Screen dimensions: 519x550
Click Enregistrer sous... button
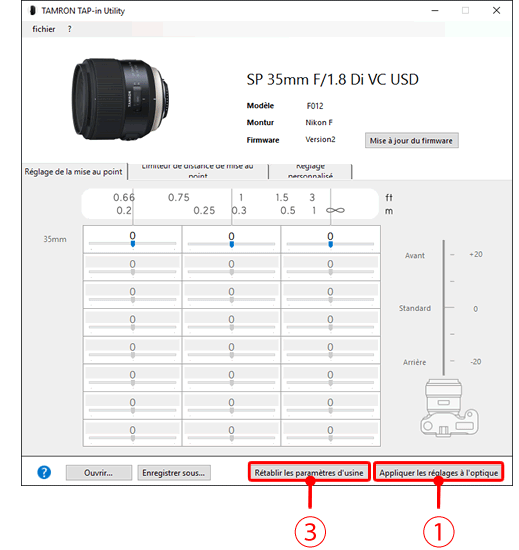point(174,473)
